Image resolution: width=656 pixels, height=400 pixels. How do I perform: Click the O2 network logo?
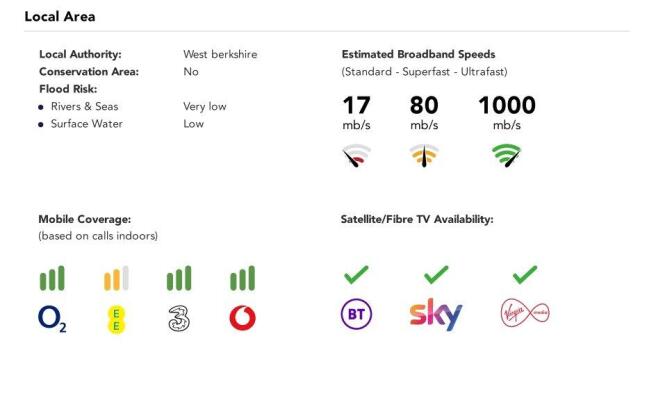click(52, 319)
